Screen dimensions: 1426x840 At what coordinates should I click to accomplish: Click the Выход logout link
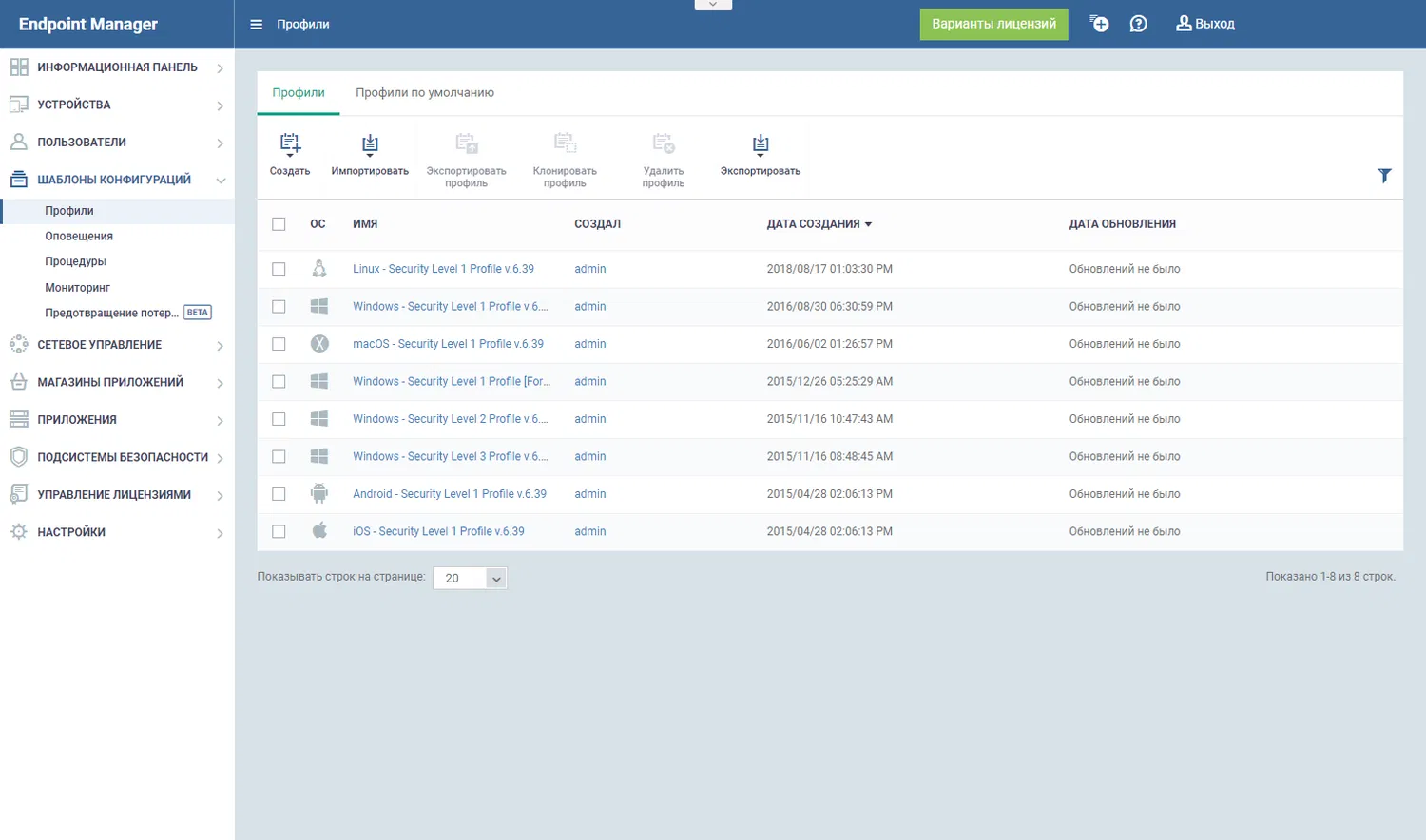(x=1205, y=24)
